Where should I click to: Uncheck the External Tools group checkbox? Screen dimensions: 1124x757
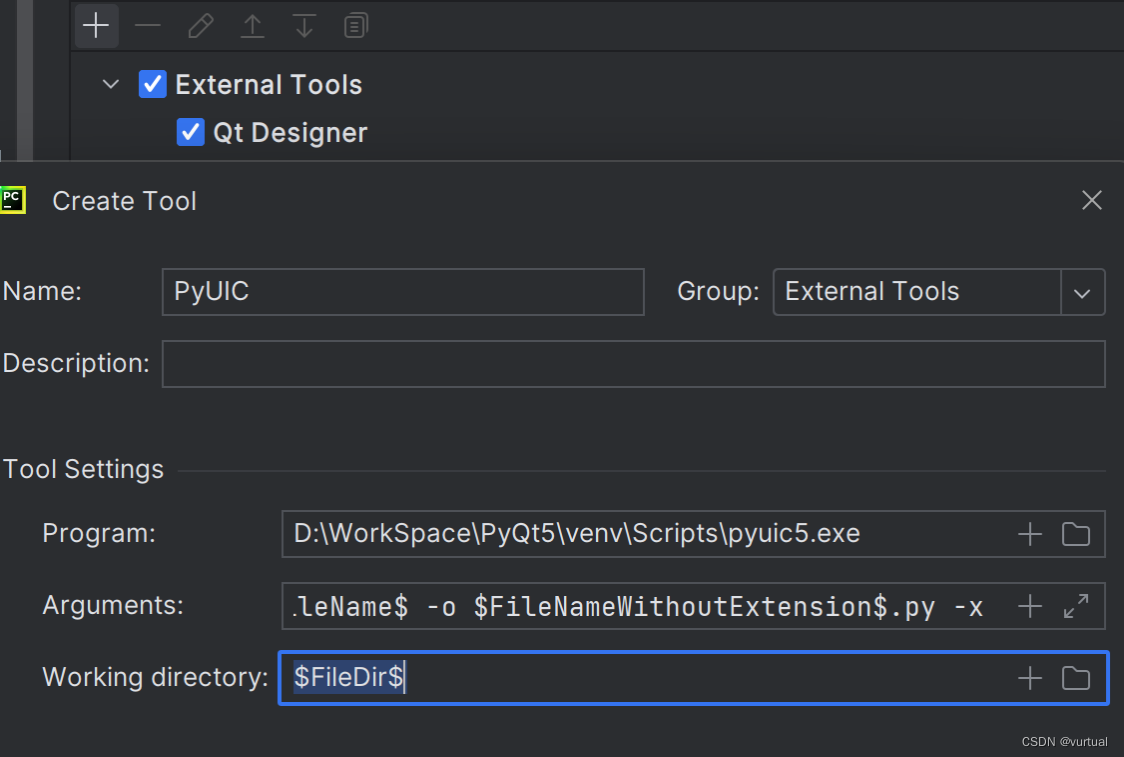point(153,84)
